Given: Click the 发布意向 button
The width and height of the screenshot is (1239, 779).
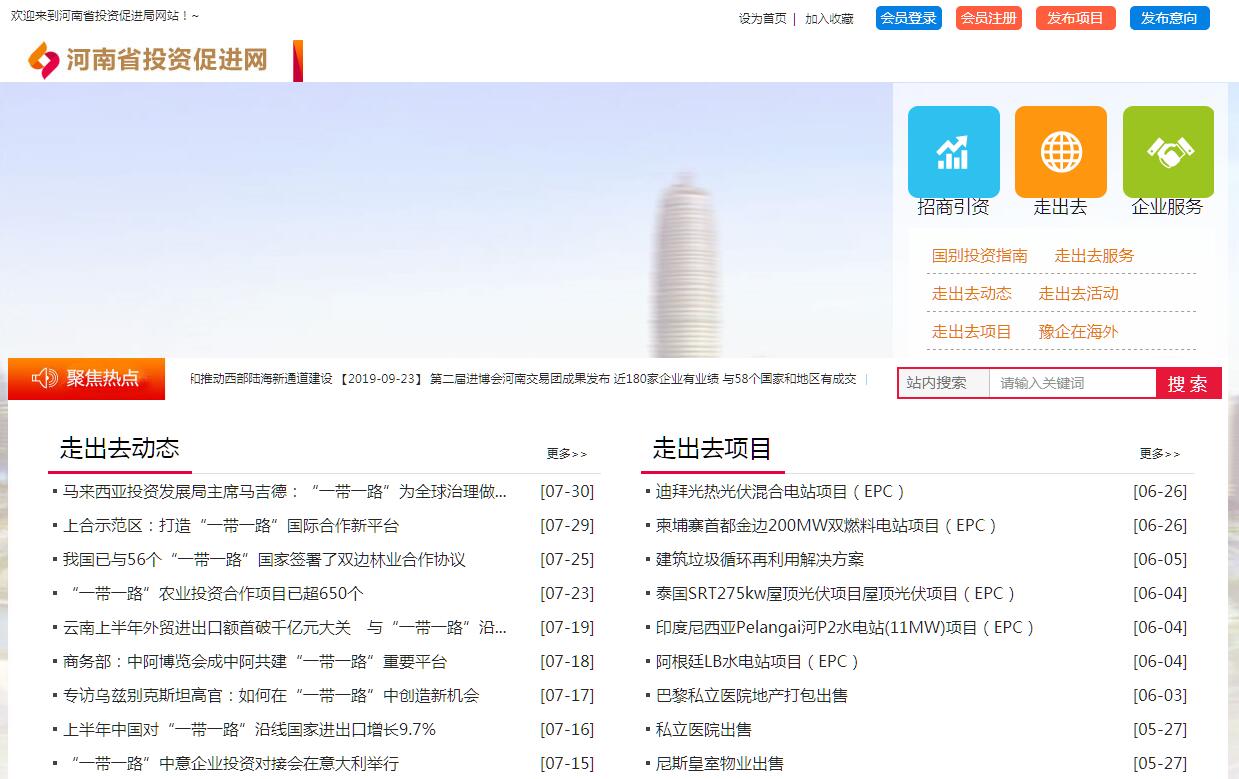Looking at the screenshot, I should tap(1169, 18).
